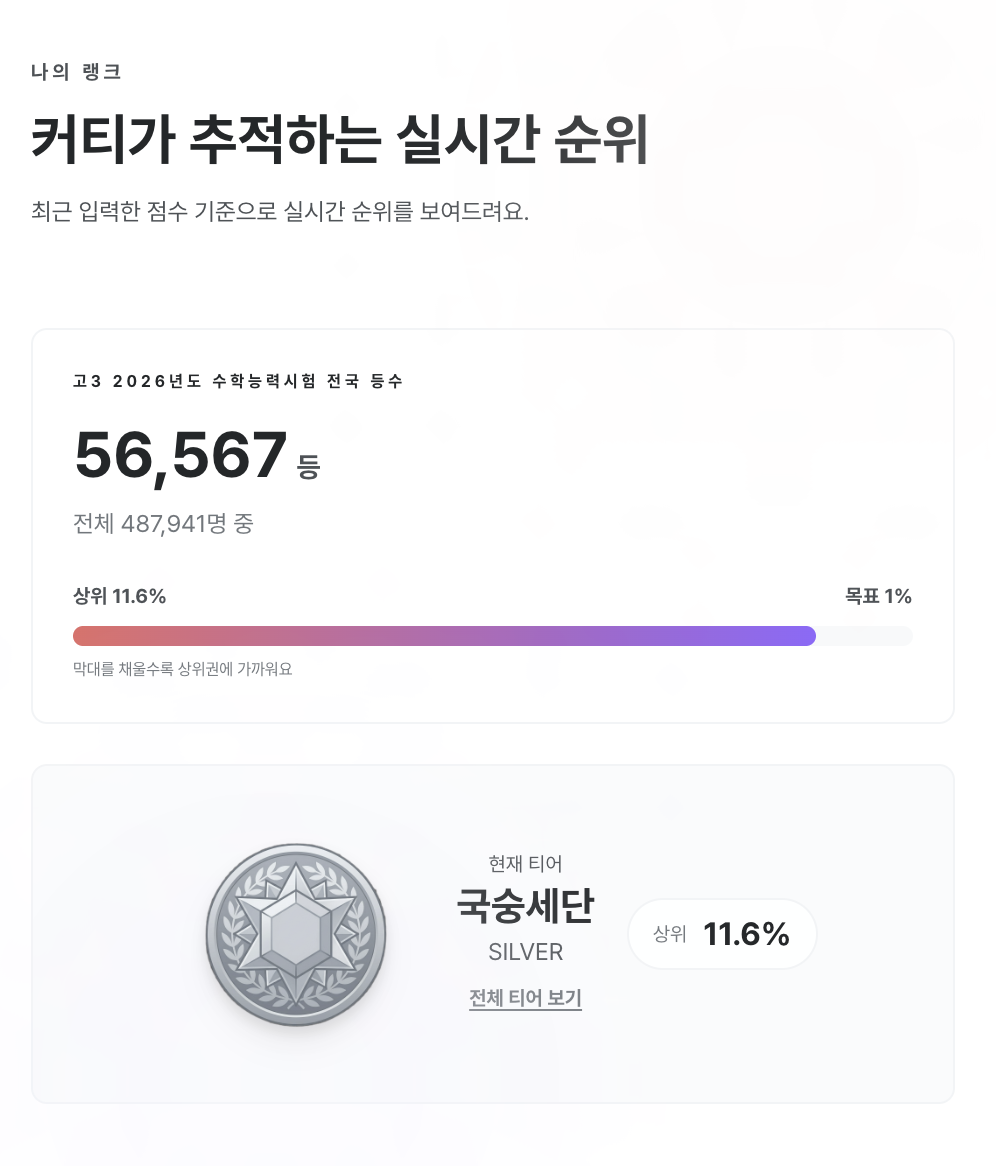Click the subtitle about 실시간 순위

(282, 210)
